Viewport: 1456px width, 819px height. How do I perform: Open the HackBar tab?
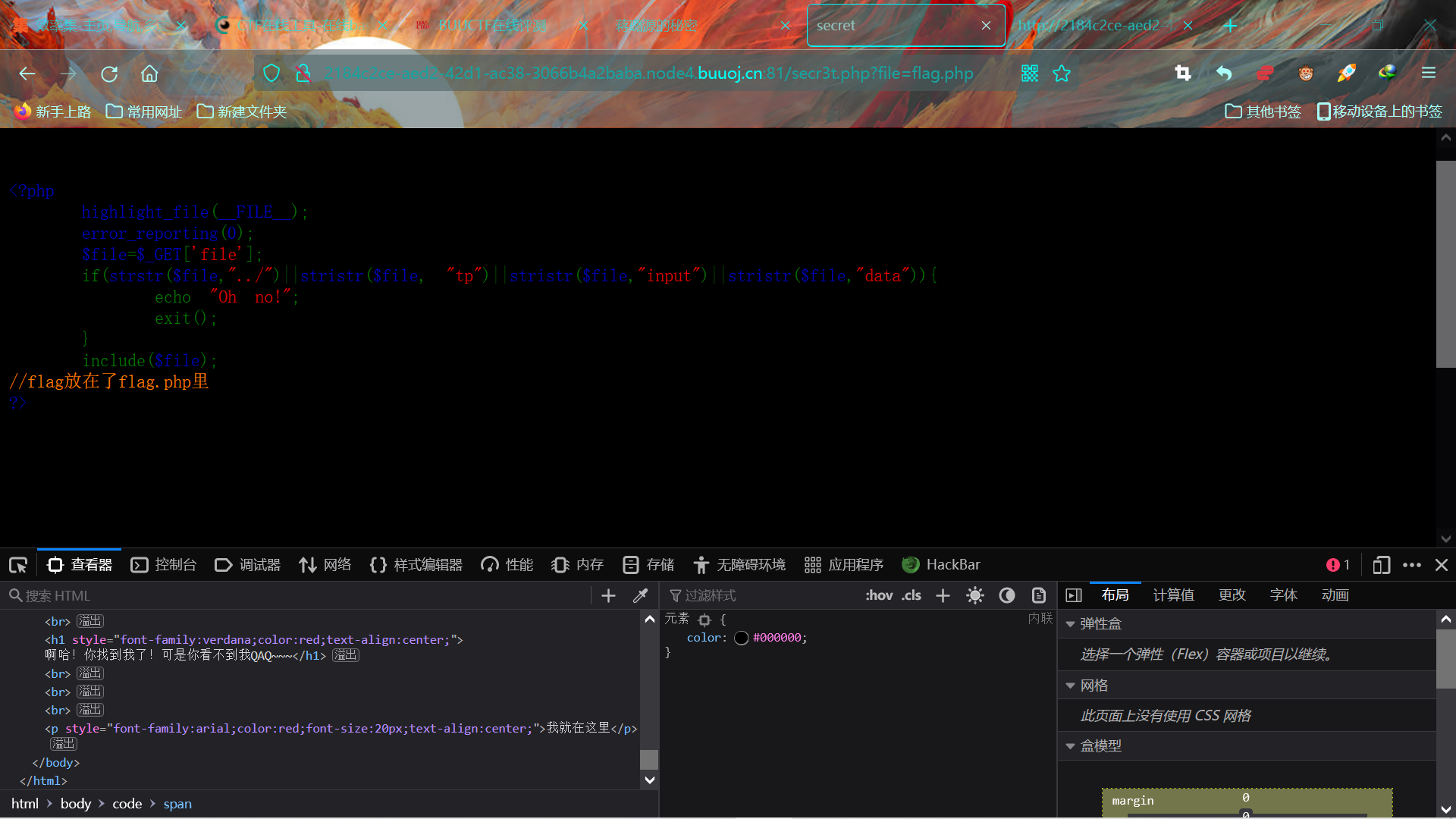point(941,565)
